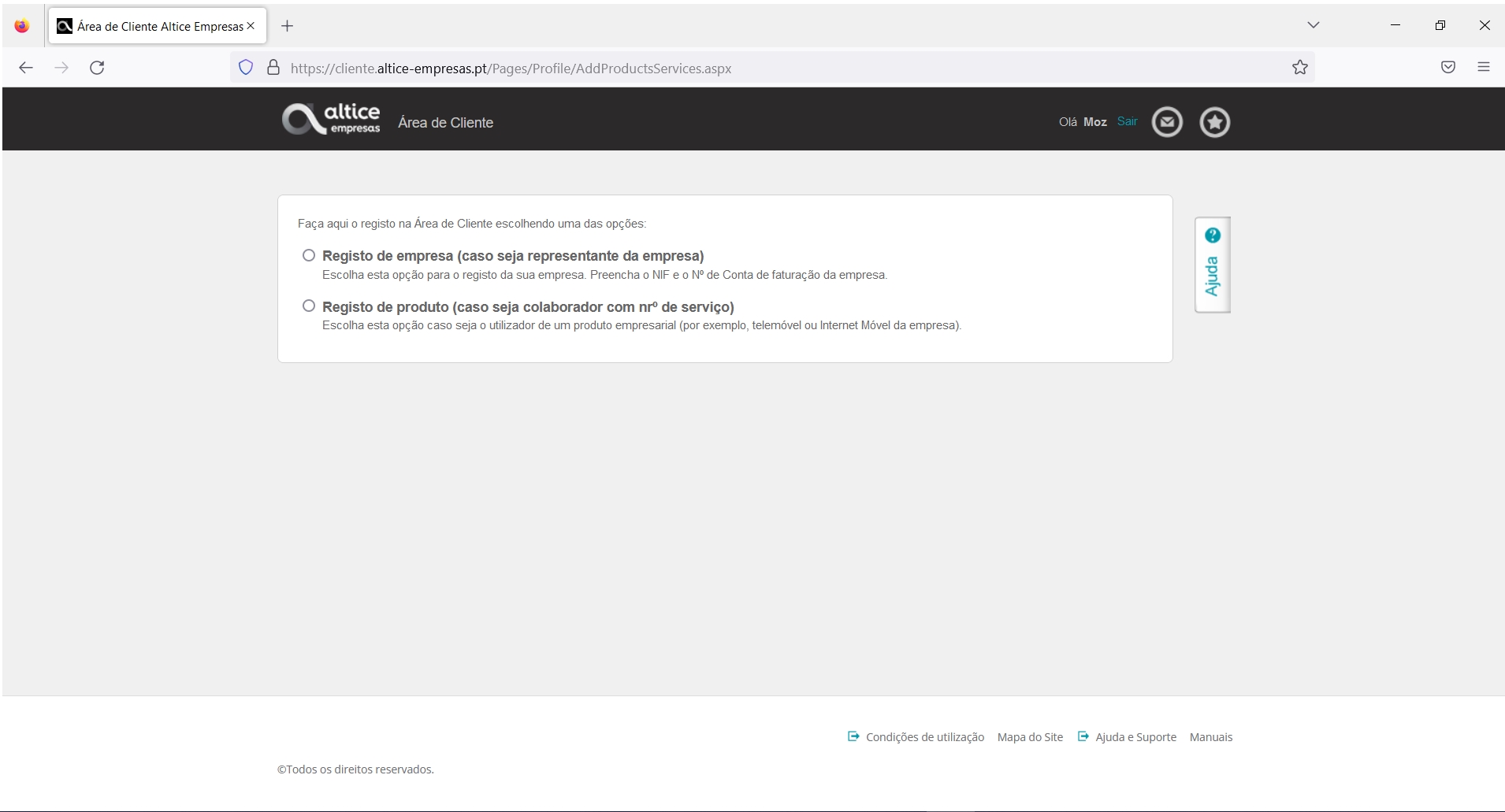The image size is (1505, 812).
Task: Open the messages envelope icon in the header
Action: [x=1167, y=122]
